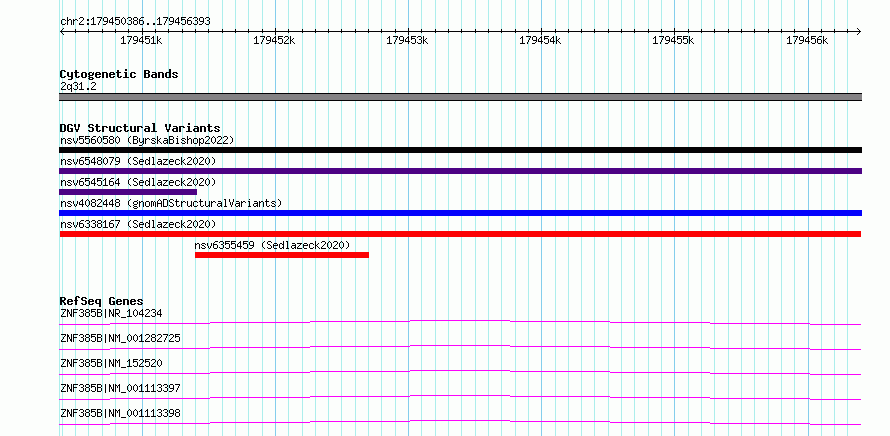Image resolution: width=890 pixels, height=436 pixels.
Task: Open variant label nsv6545164 (Sedlazeck2020)
Action: click(x=138, y=182)
